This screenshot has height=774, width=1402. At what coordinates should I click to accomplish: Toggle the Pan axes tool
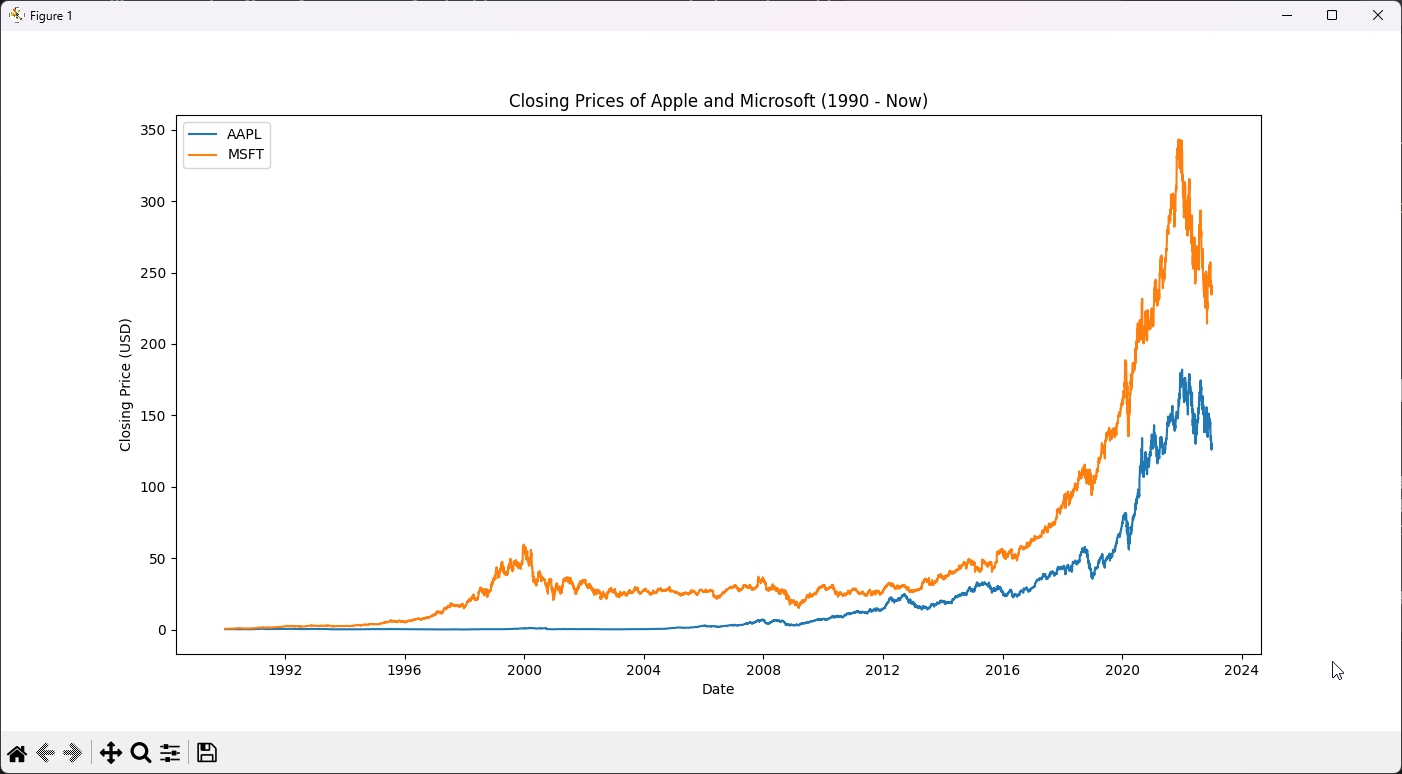pos(111,753)
